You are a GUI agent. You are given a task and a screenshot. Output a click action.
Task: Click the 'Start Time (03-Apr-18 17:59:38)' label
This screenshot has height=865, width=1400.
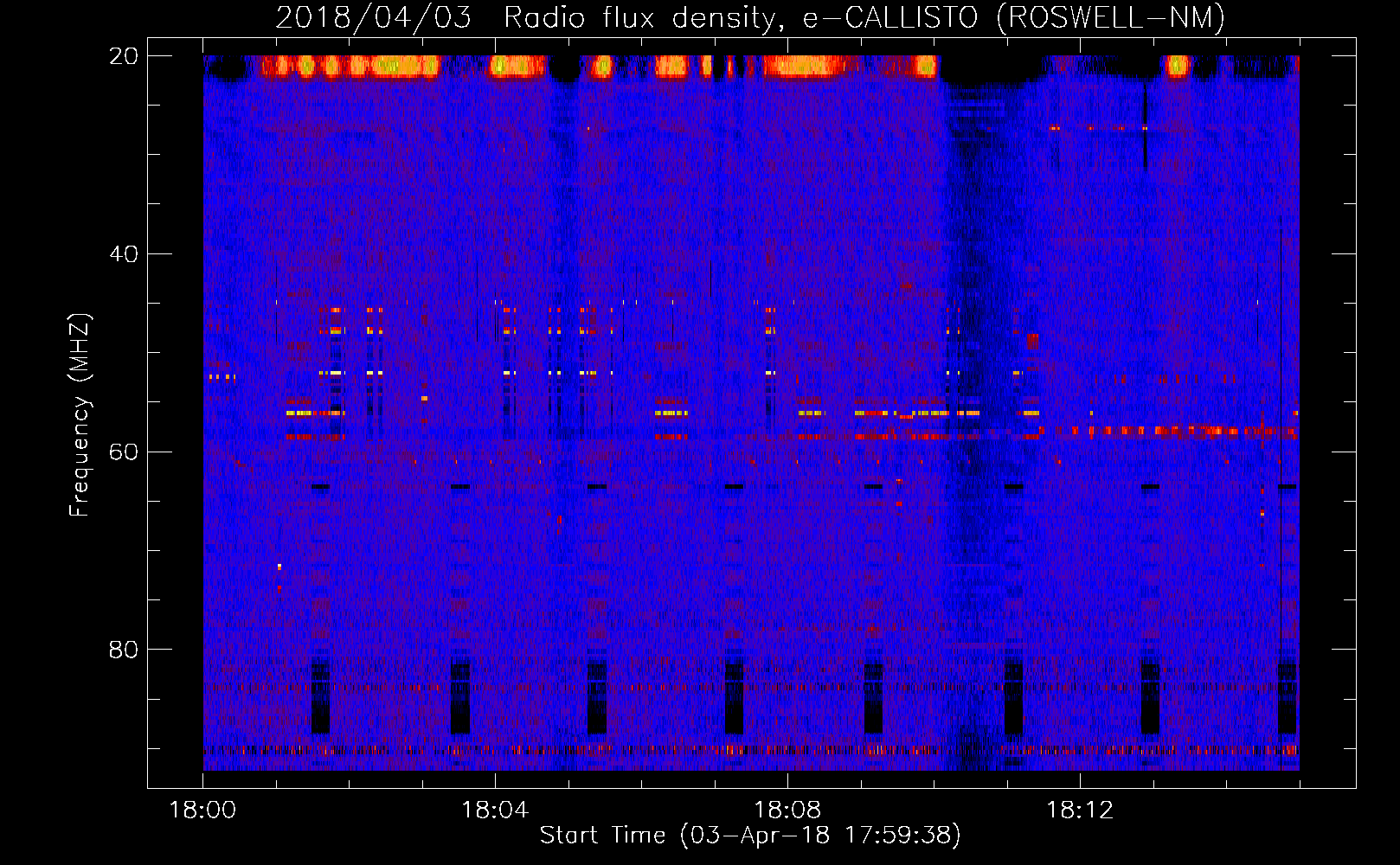tap(750, 836)
